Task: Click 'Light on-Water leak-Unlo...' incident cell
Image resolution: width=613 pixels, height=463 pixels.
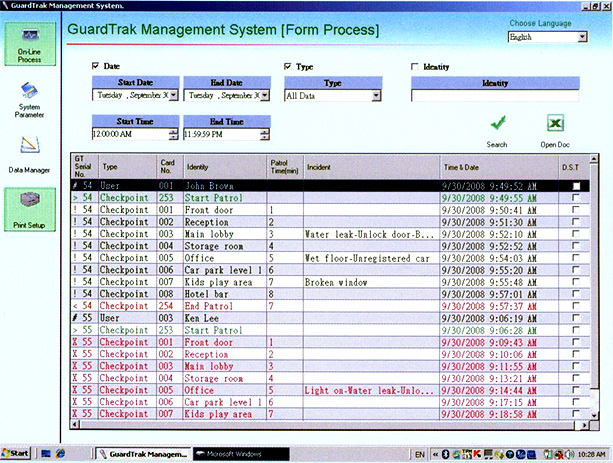Action: point(369,390)
